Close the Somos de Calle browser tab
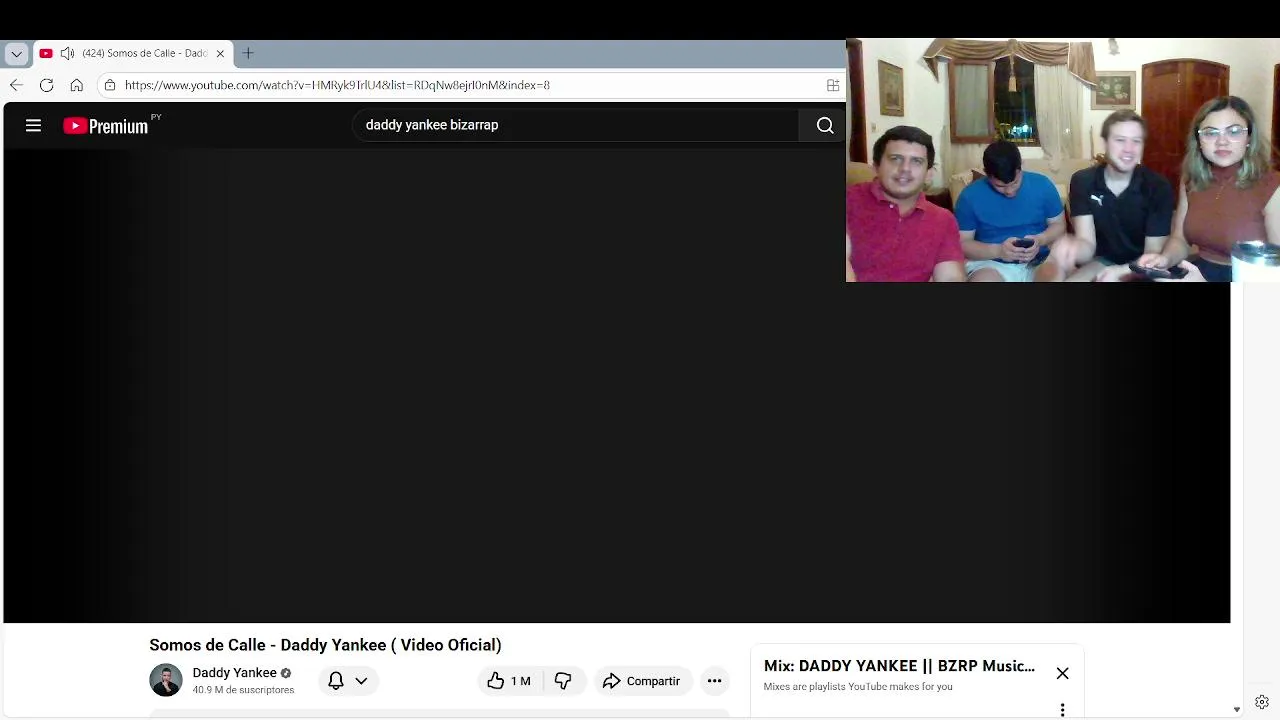The width and height of the screenshot is (1280, 720). tap(220, 53)
